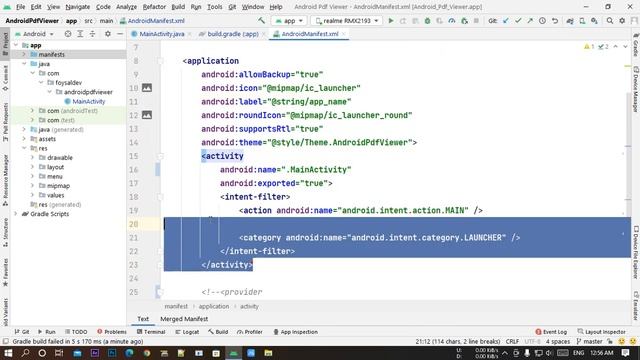Image resolution: width=640 pixels, height=360 pixels.
Task: Click the Debug app bug icon
Action: (x=427, y=21)
